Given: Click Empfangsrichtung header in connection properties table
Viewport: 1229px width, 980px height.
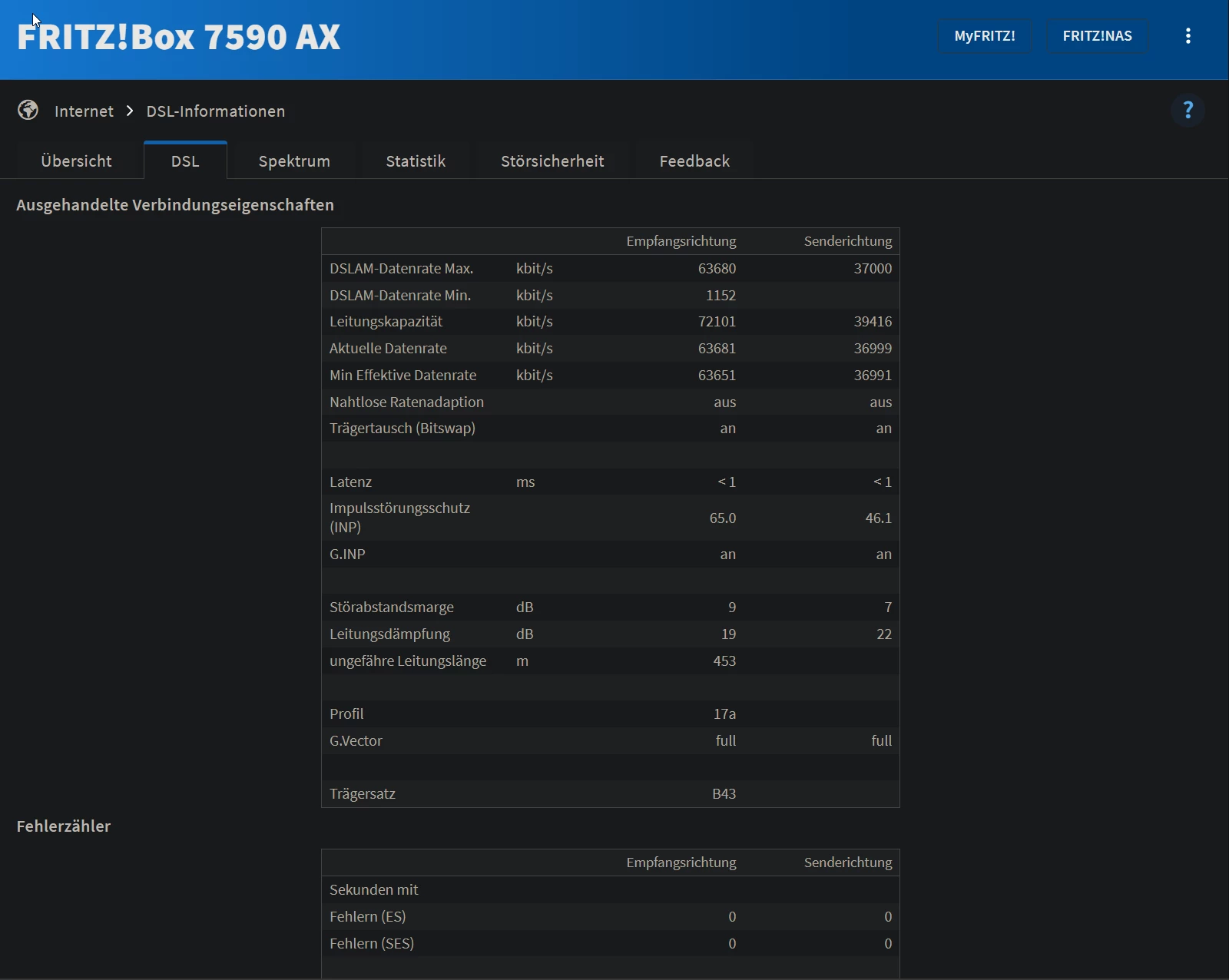Looking at the screenshot, I should [x=681, y=242].
